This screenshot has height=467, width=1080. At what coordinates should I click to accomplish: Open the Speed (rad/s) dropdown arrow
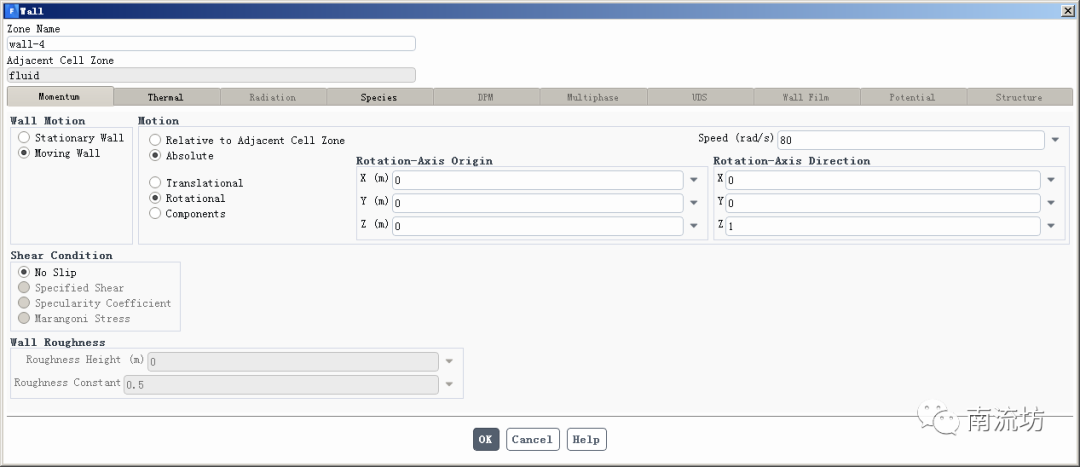(1055, 140)
